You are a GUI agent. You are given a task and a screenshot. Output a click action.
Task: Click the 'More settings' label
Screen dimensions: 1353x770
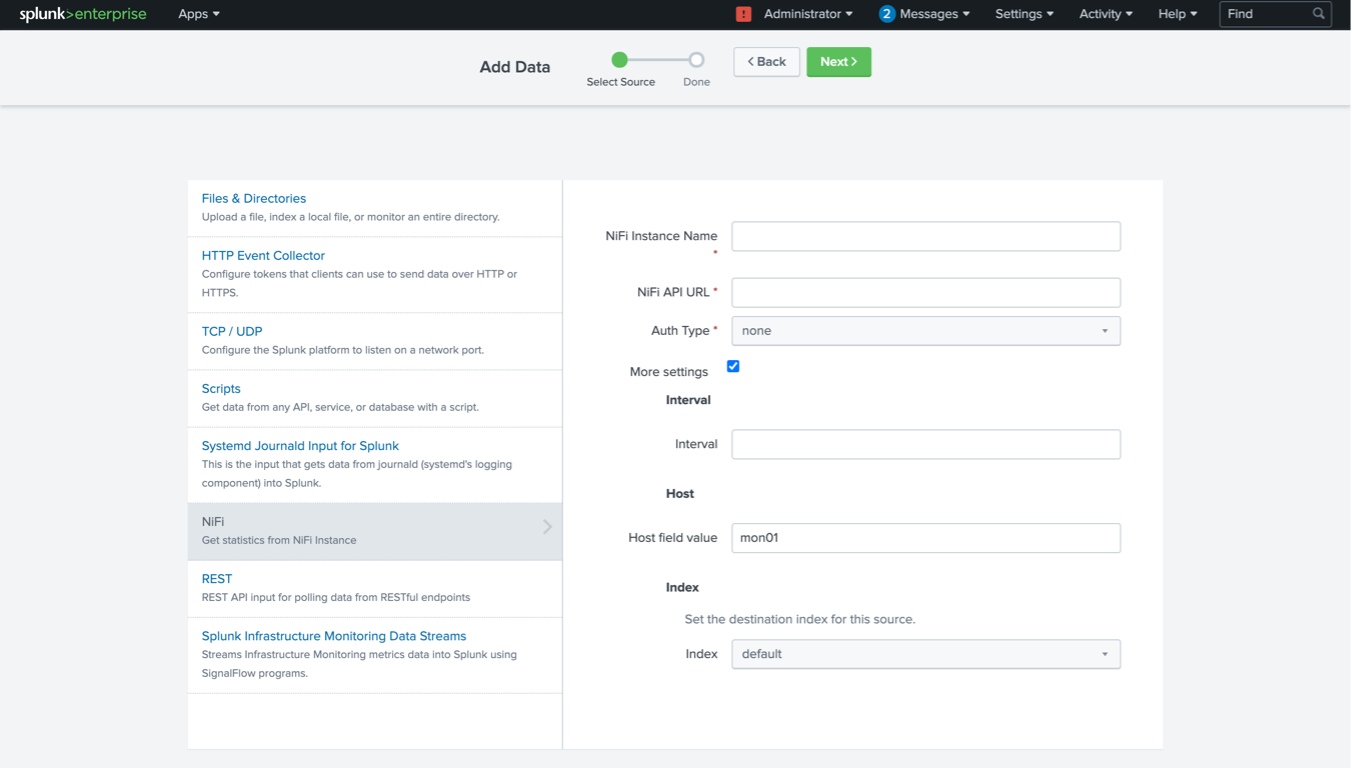(x=669, y=372)
